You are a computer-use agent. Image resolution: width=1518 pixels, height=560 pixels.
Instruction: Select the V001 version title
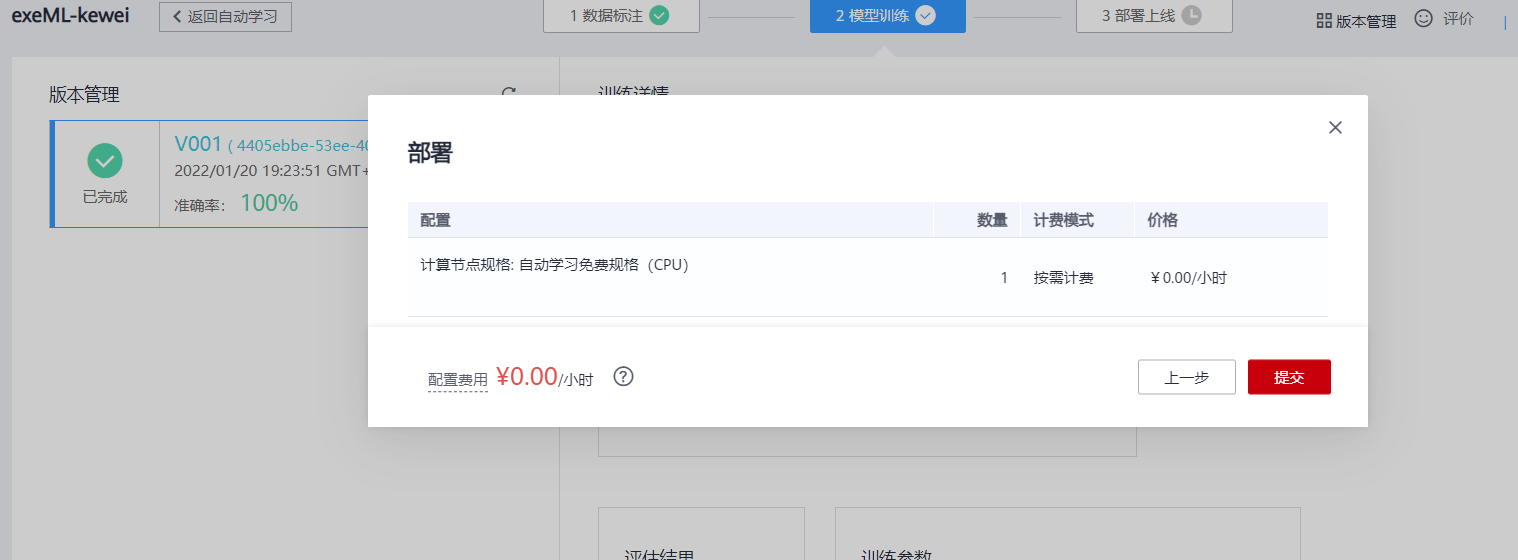pos(198,143)
